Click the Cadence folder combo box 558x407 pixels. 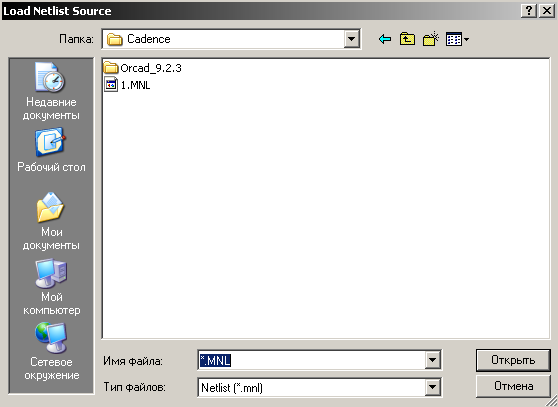tap(231, 39)
